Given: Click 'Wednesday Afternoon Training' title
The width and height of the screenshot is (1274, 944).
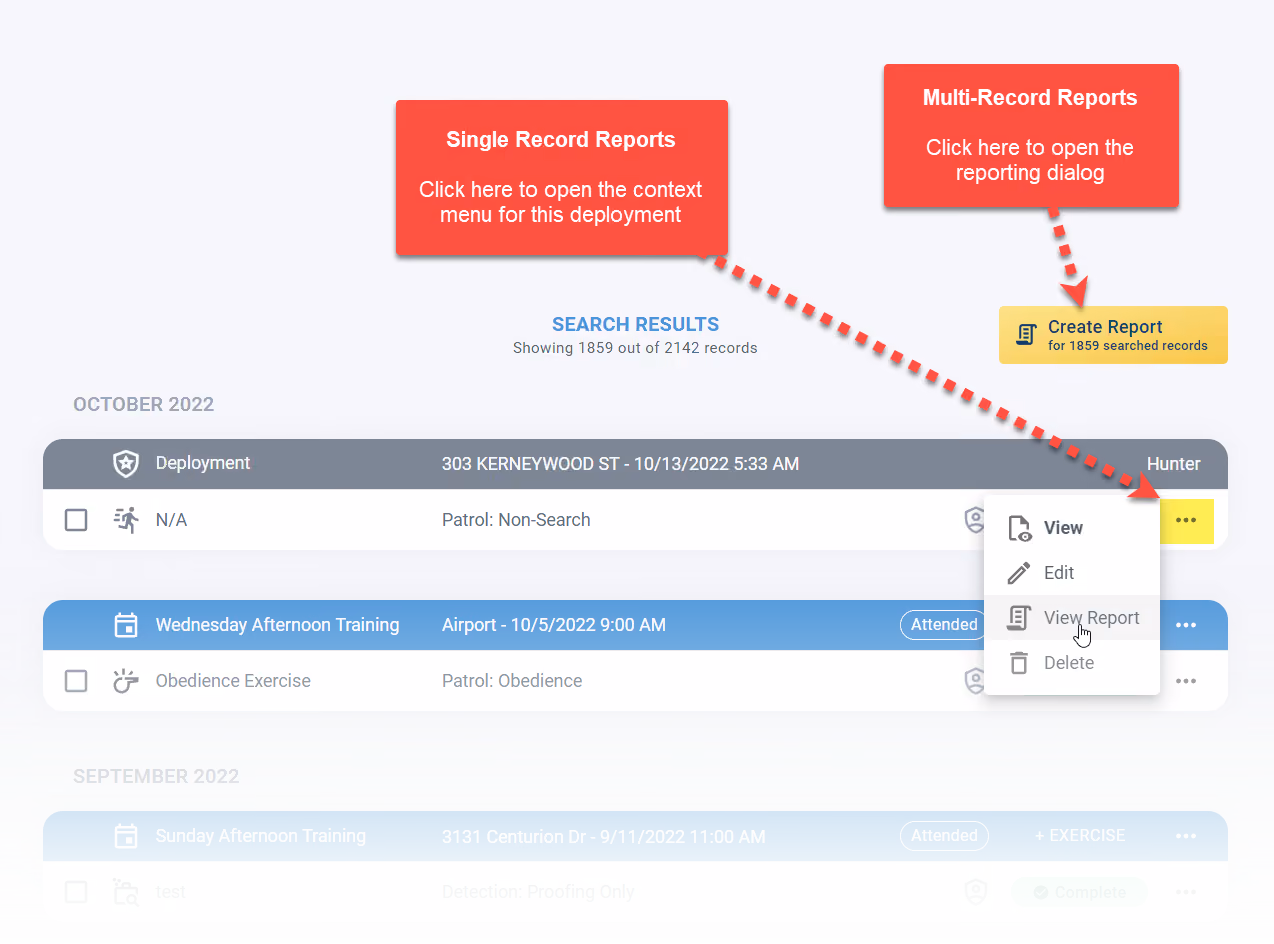Looking at the screenshot, I should [x=277, y=625].
